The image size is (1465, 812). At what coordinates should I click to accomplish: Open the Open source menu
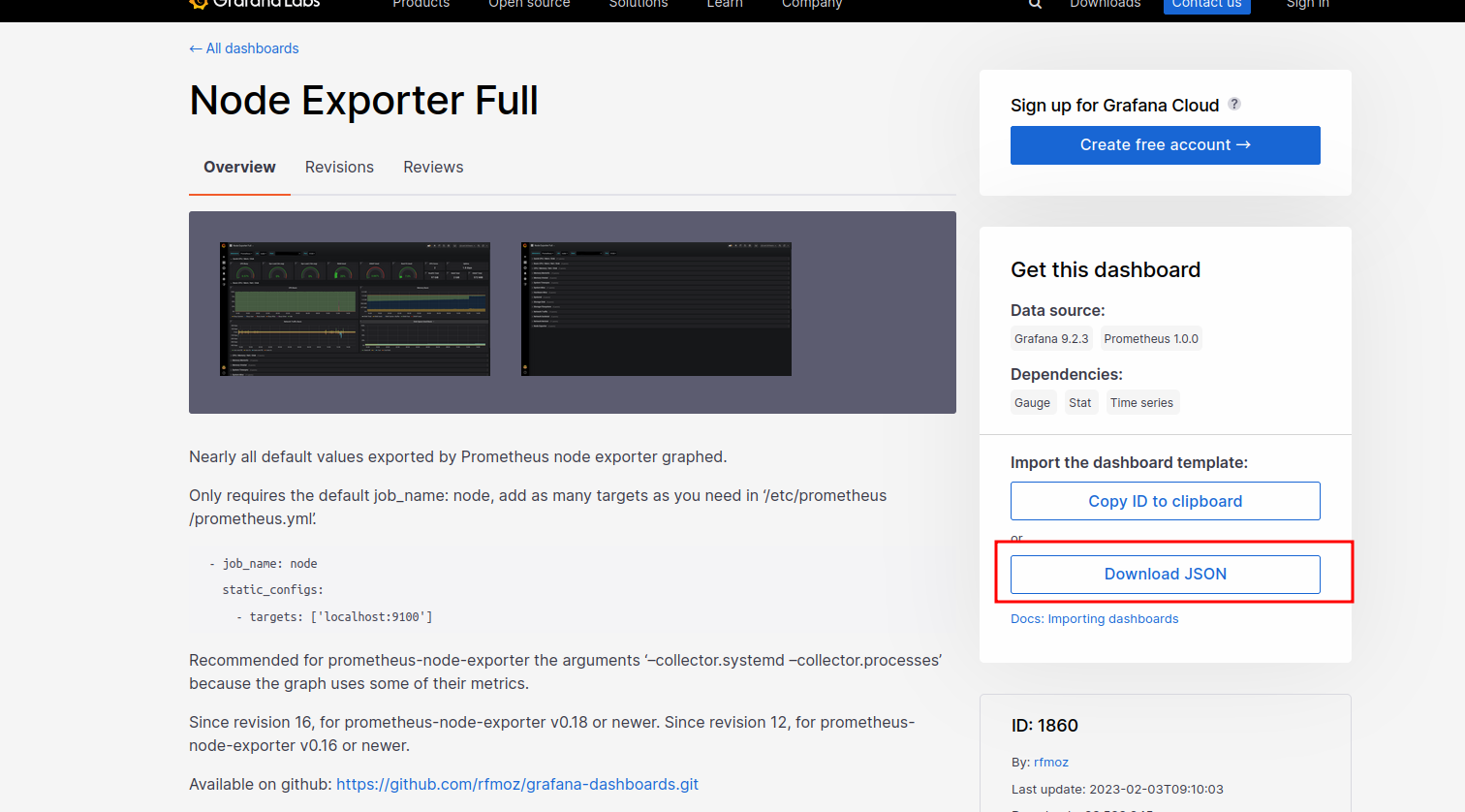coord(529,4)
